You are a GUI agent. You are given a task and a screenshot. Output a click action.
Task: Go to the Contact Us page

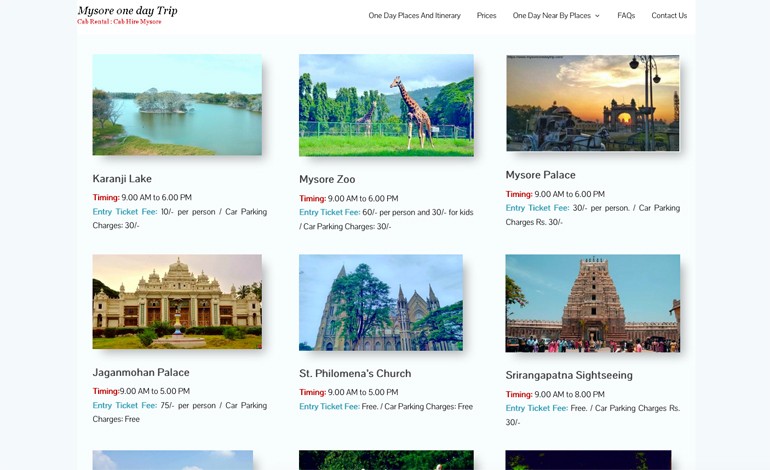point(669,16)
